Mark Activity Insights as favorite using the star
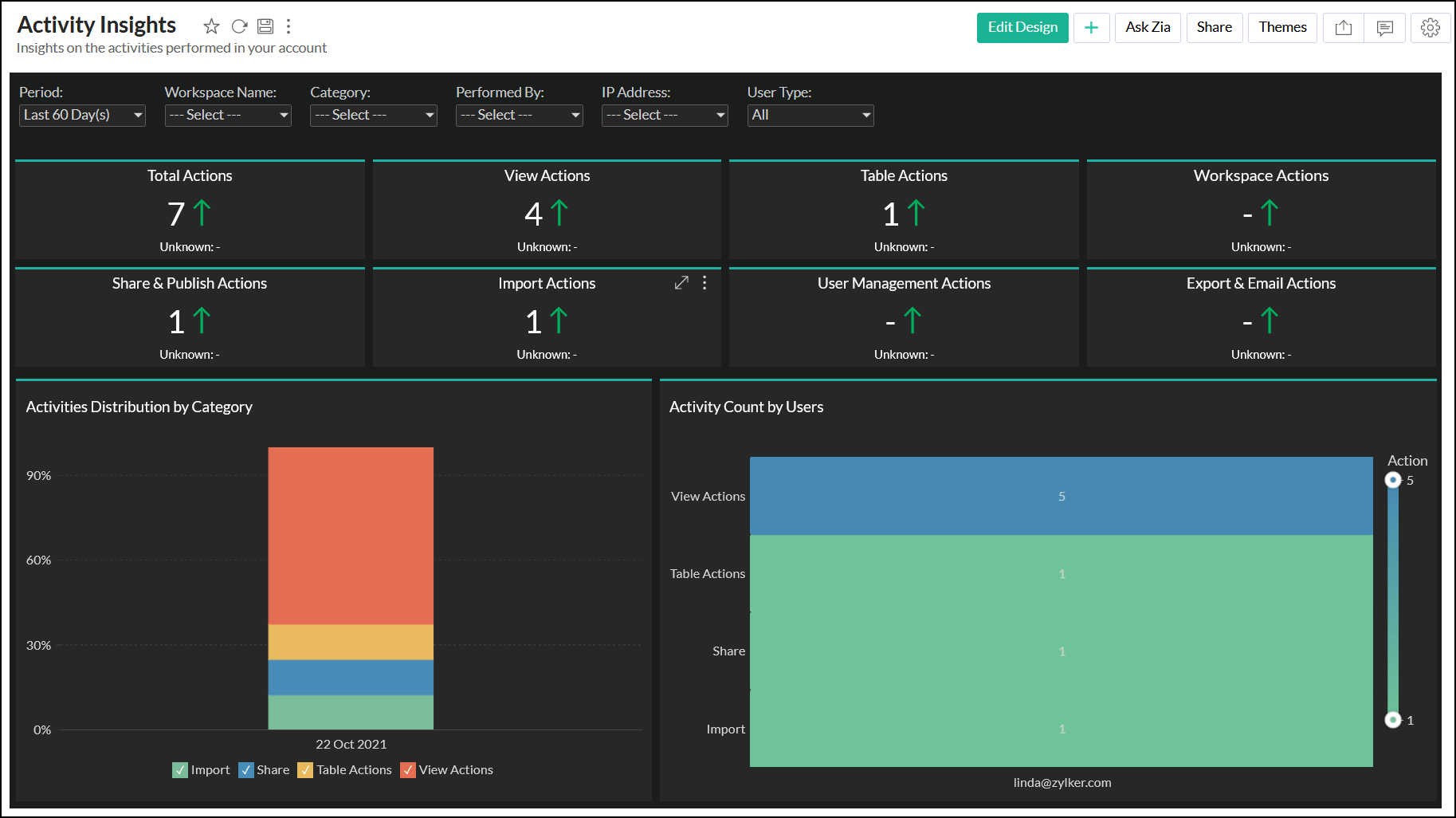Viewport: 1456px width, 818px height. coord(211,26)
